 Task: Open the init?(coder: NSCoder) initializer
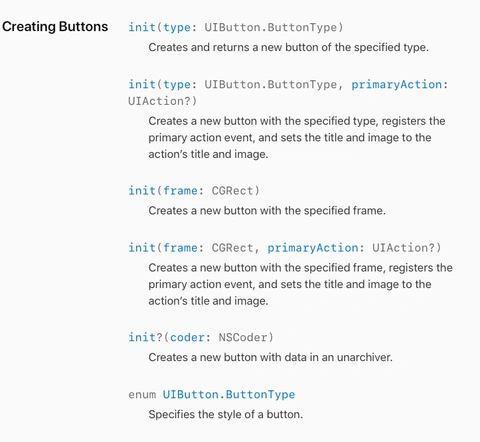tap(201, 337)
